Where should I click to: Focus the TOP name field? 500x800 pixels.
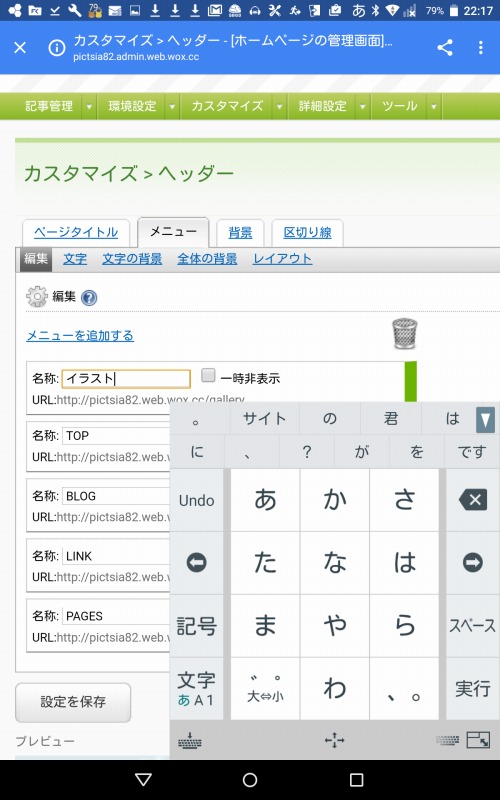[116, 436]
